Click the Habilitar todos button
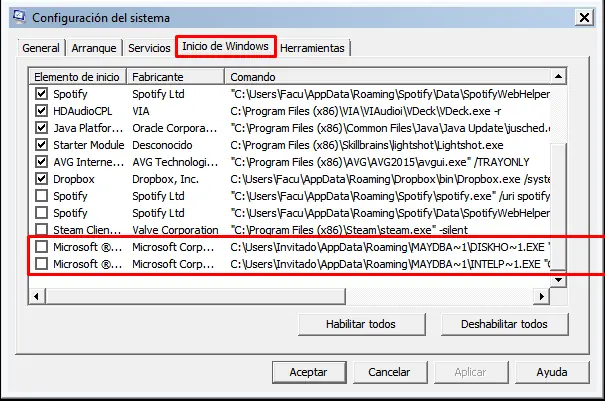The height and width of the screenshot is (401, 605). 361,324
